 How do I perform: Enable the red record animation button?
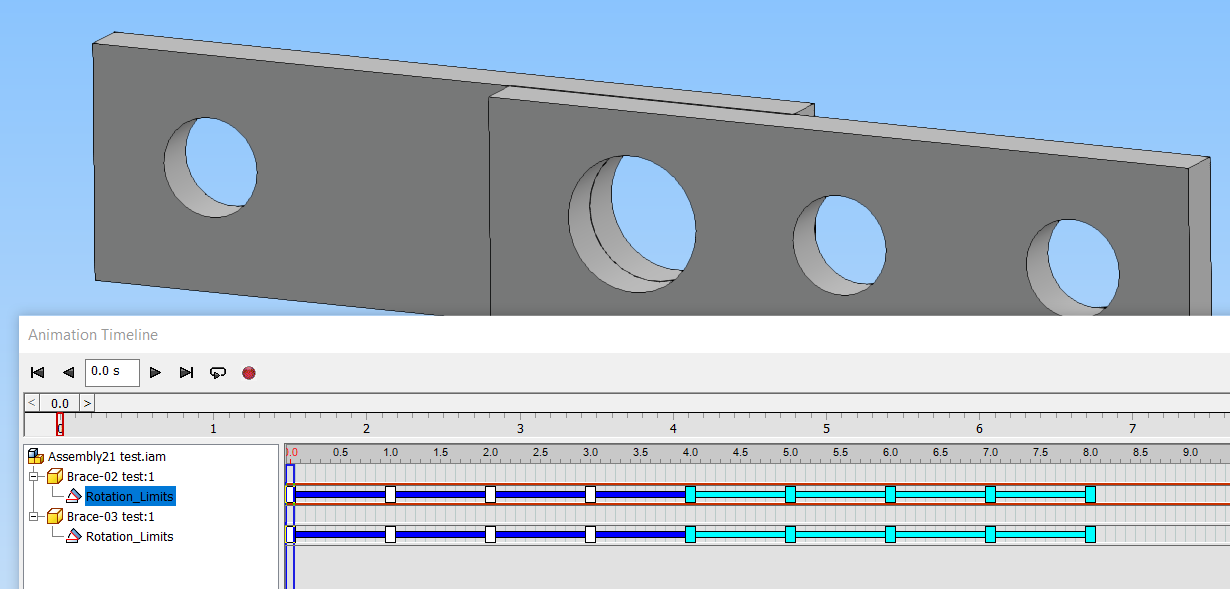(249, 372)
